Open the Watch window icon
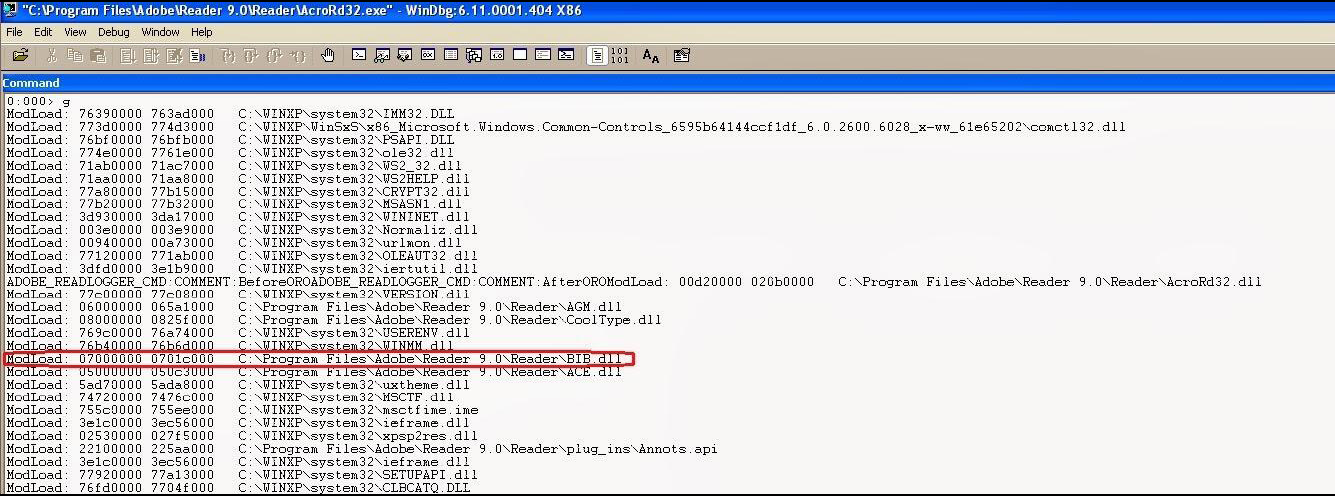The height and width of the screenshot is (496, 1336). coord(382,55)
